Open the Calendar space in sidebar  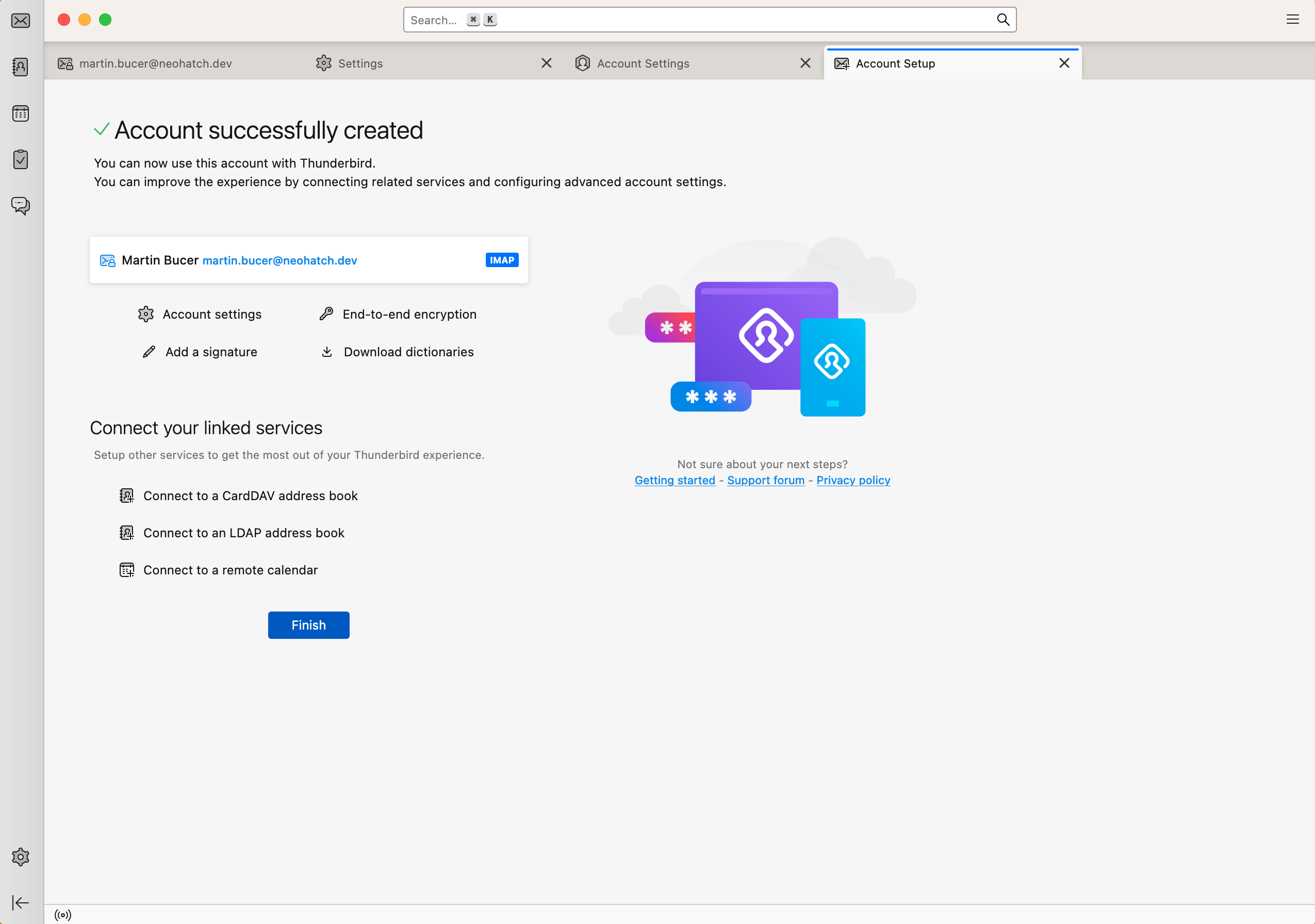tap(21, 113)
